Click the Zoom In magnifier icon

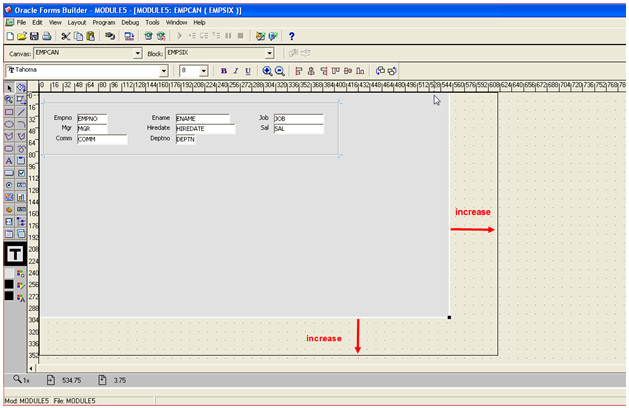pyautogui.click(x=267, y=71)
